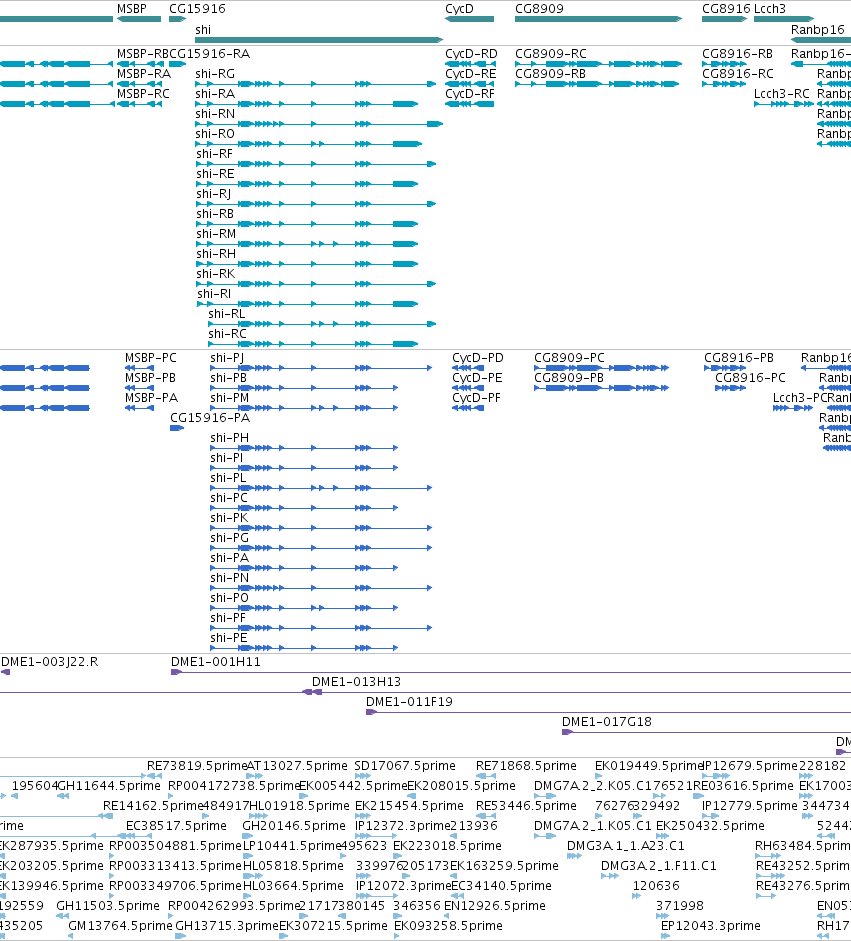Select the EK019449.5prime EST label

(649, 766)
